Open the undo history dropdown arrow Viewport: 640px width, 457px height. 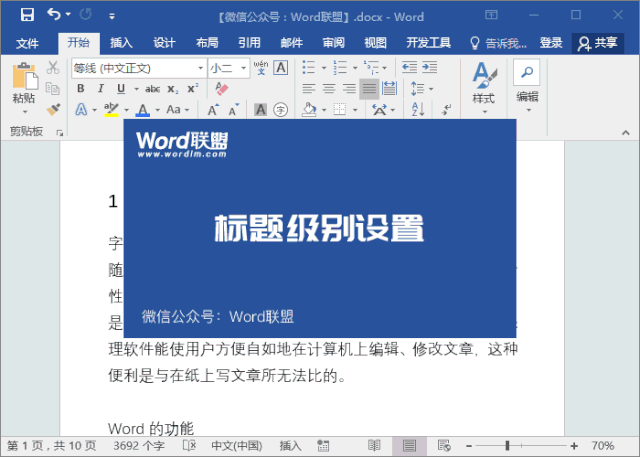(x=68, y=15)
